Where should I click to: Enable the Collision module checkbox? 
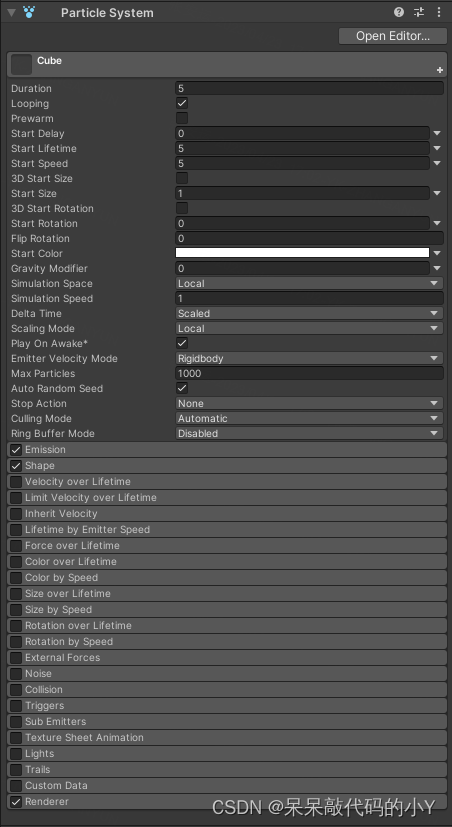click(16, 690)
